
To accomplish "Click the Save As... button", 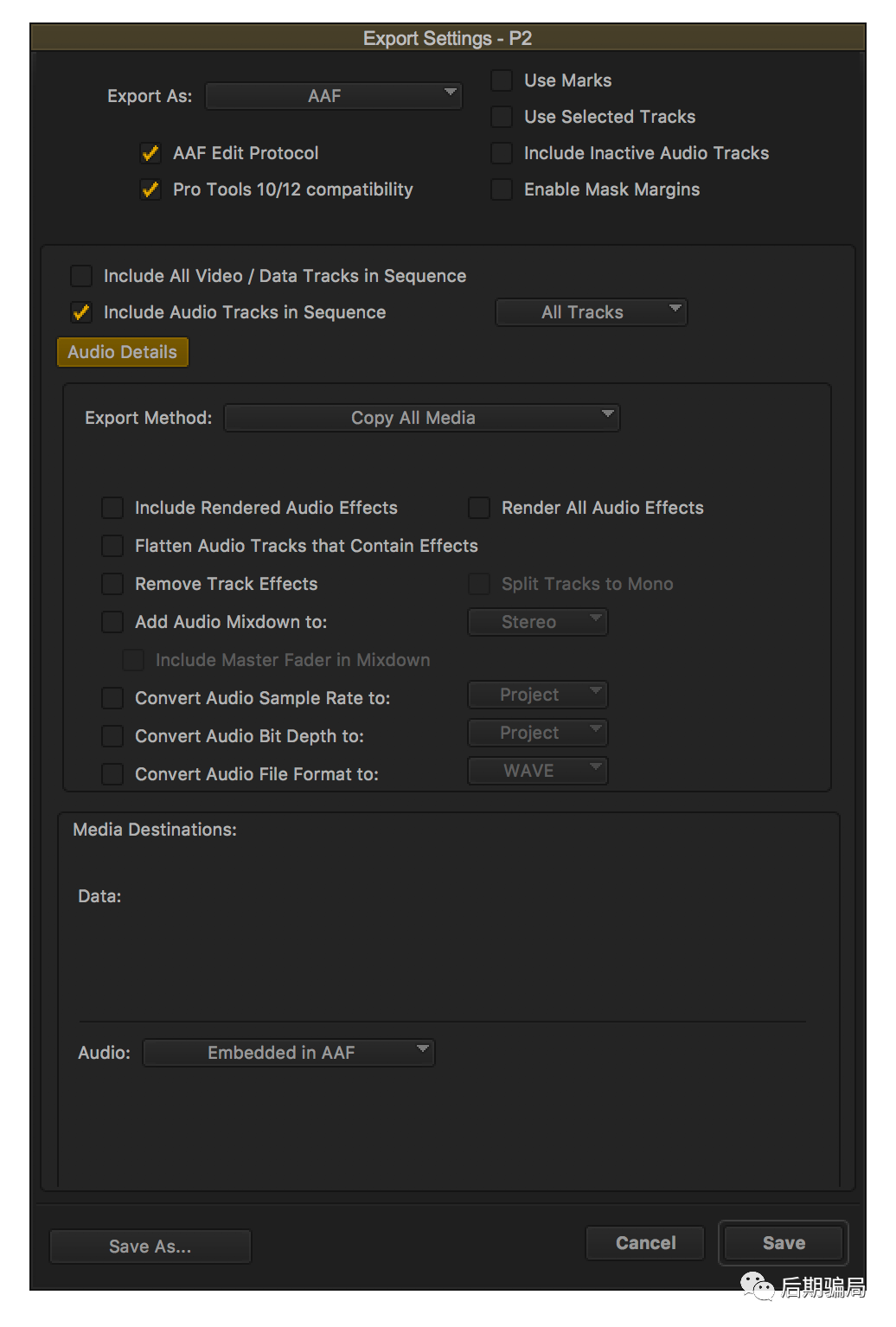I will point(150,1247).
